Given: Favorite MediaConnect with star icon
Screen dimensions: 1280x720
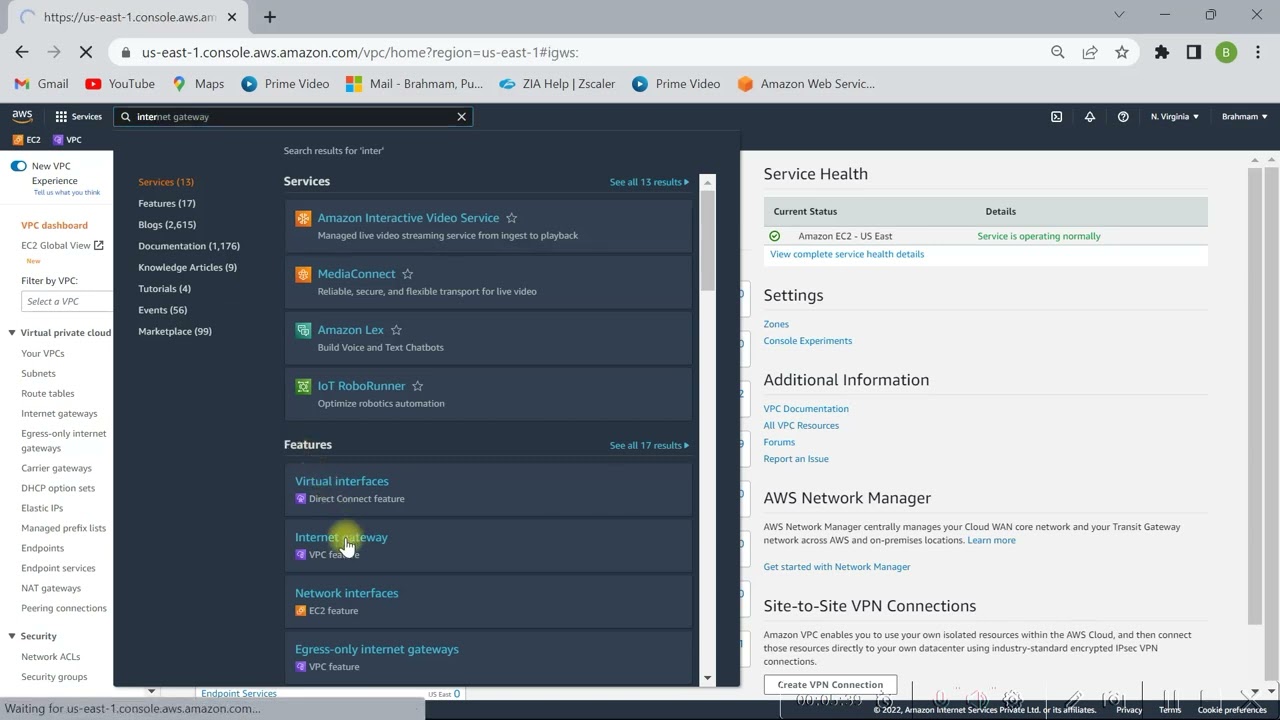Looking at the screenshot, I should (407, 274).
